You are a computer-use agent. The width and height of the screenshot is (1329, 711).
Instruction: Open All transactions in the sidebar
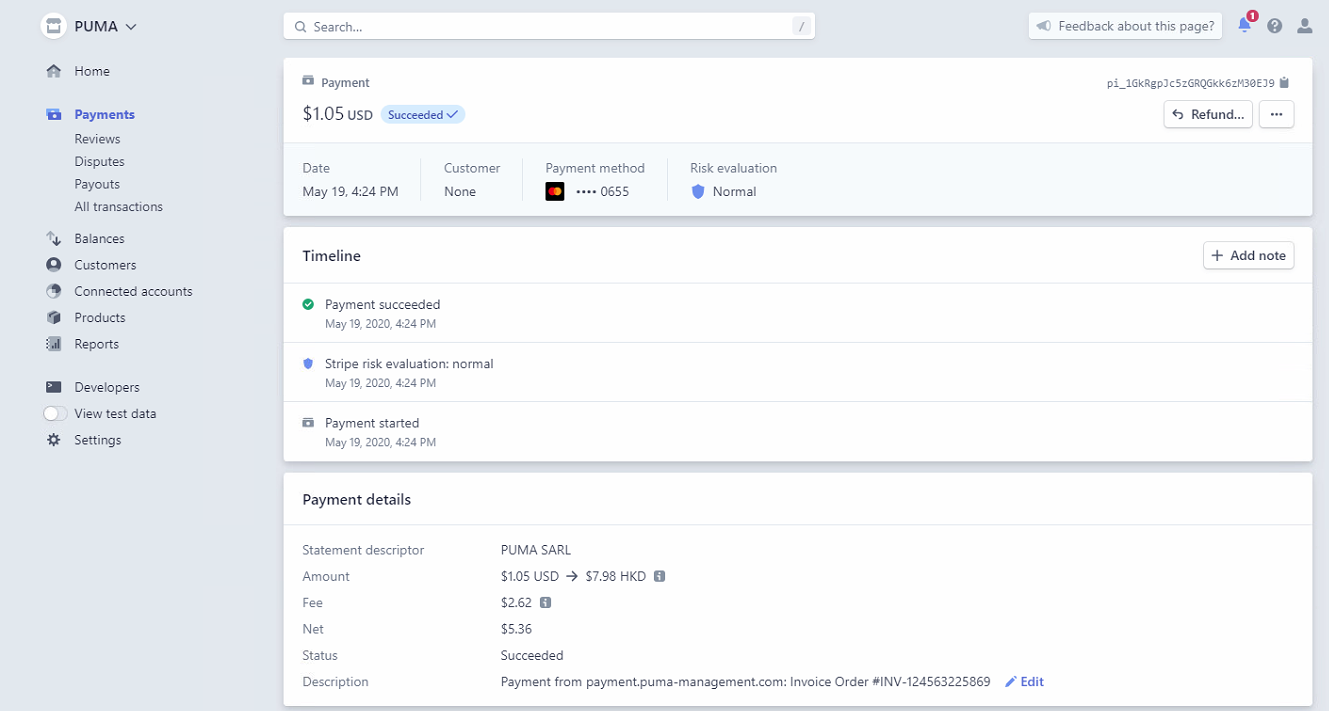(x=118, y=207)
